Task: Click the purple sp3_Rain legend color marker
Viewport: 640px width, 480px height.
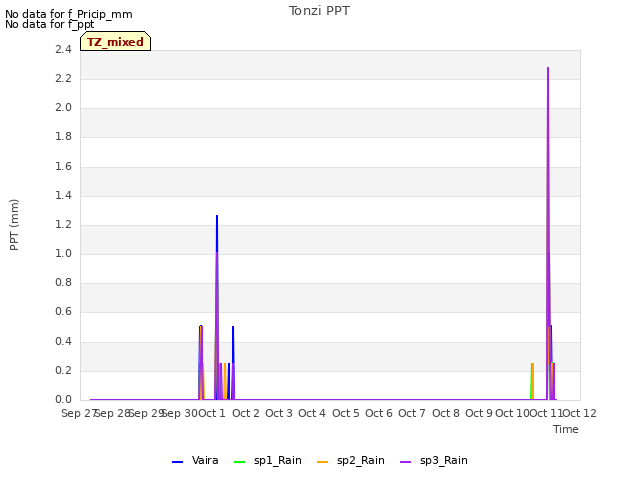Action: (406, 462)
